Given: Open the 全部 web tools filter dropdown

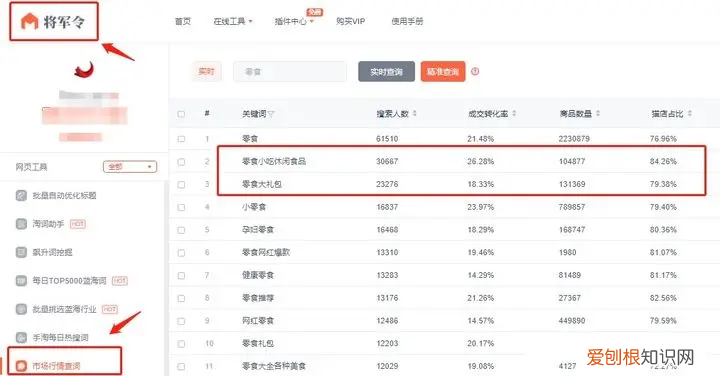Looking at the screenshot, I should [x=130, y=167].
